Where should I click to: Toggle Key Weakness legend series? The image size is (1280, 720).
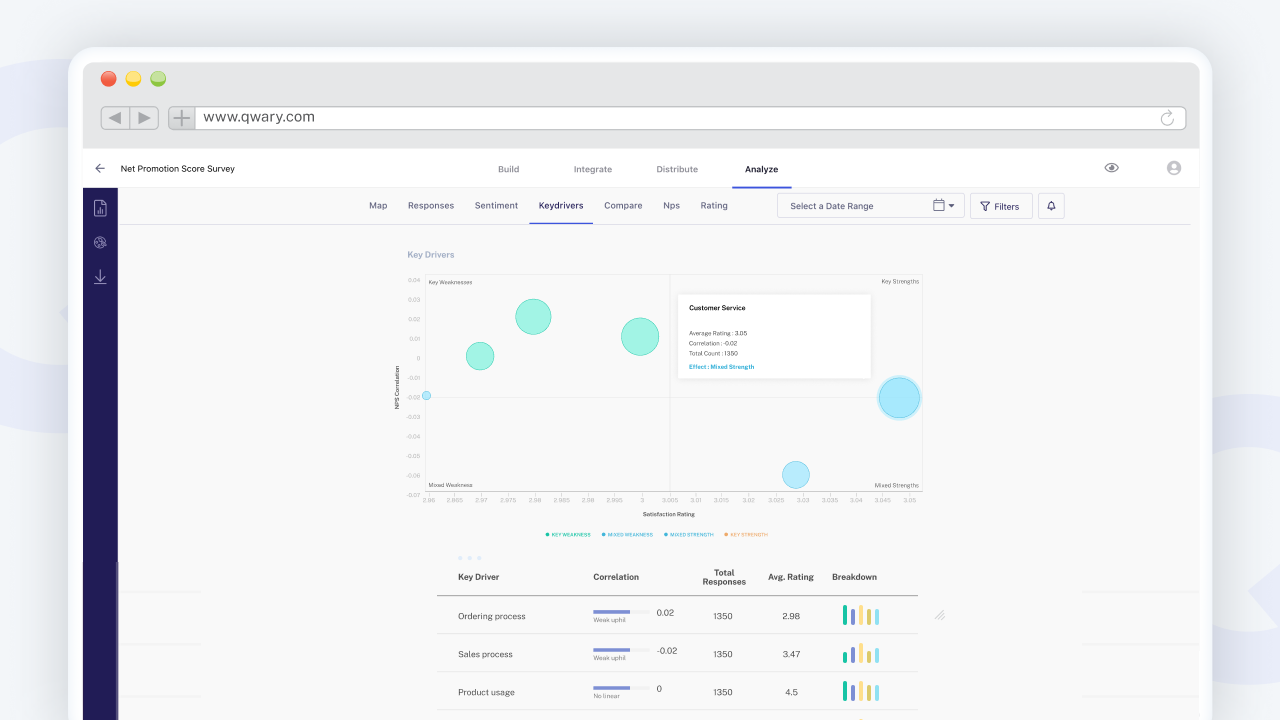[x=568, y=535]
